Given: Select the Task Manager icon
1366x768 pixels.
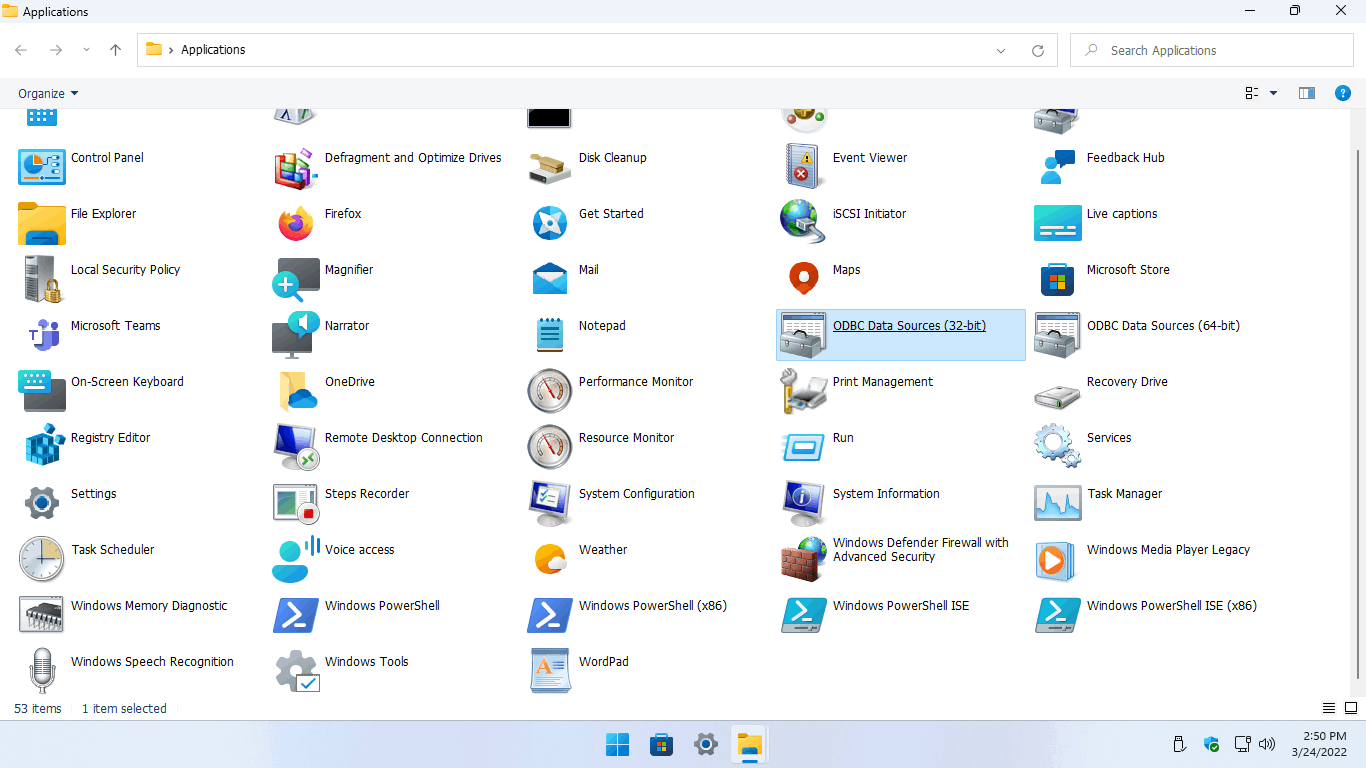Looking at the screenshot, I should [x=1058, y=503].
